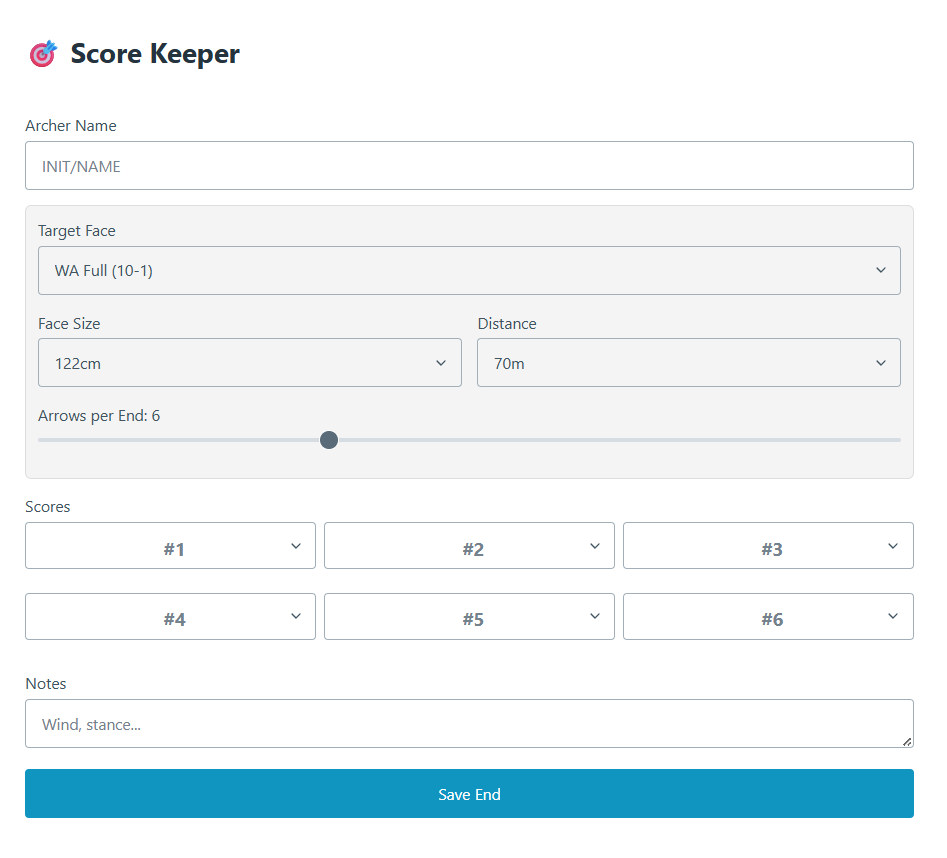
Task: Open the Distance dropdown set to 70m
Action: point(689,362)
